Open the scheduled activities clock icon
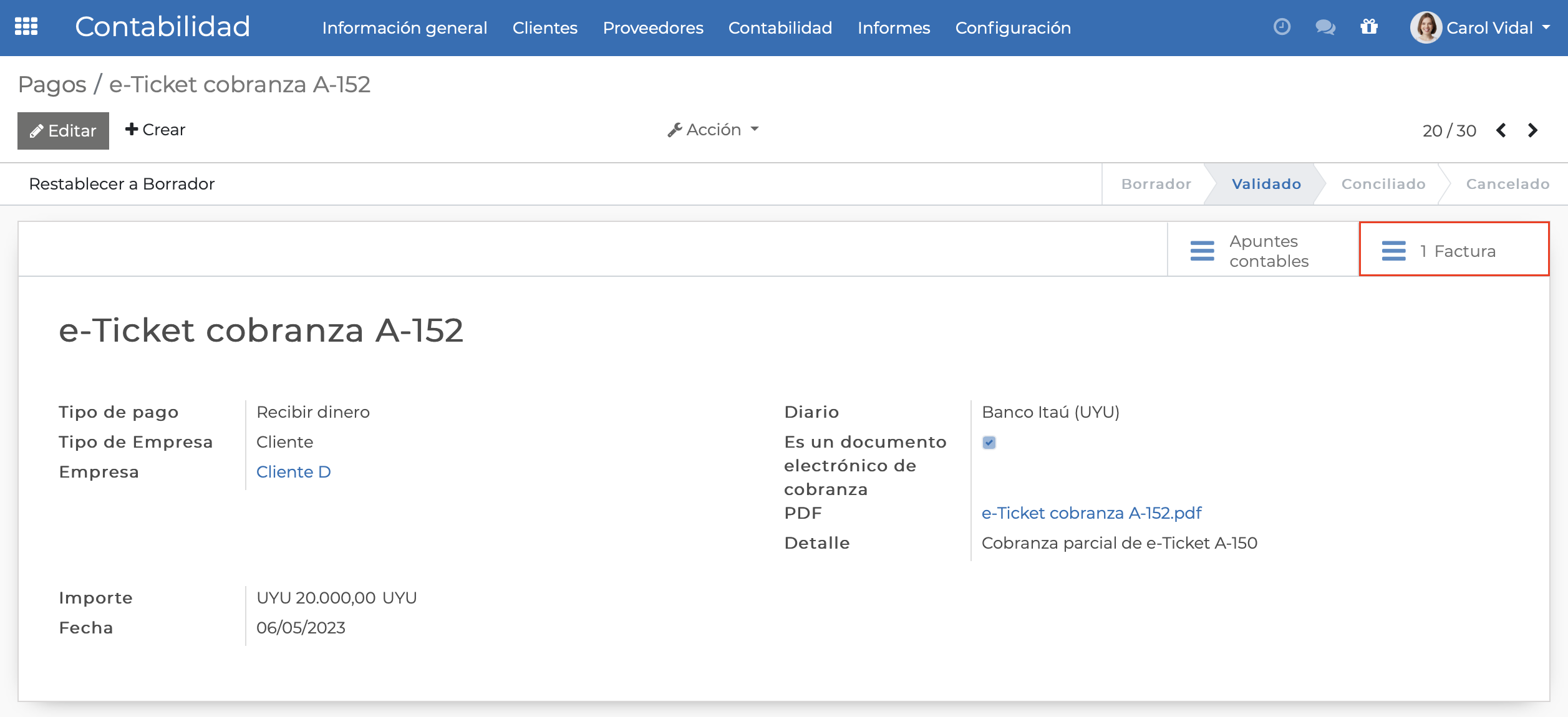Screen dimensions: 1568x717 click(1282, 27)
